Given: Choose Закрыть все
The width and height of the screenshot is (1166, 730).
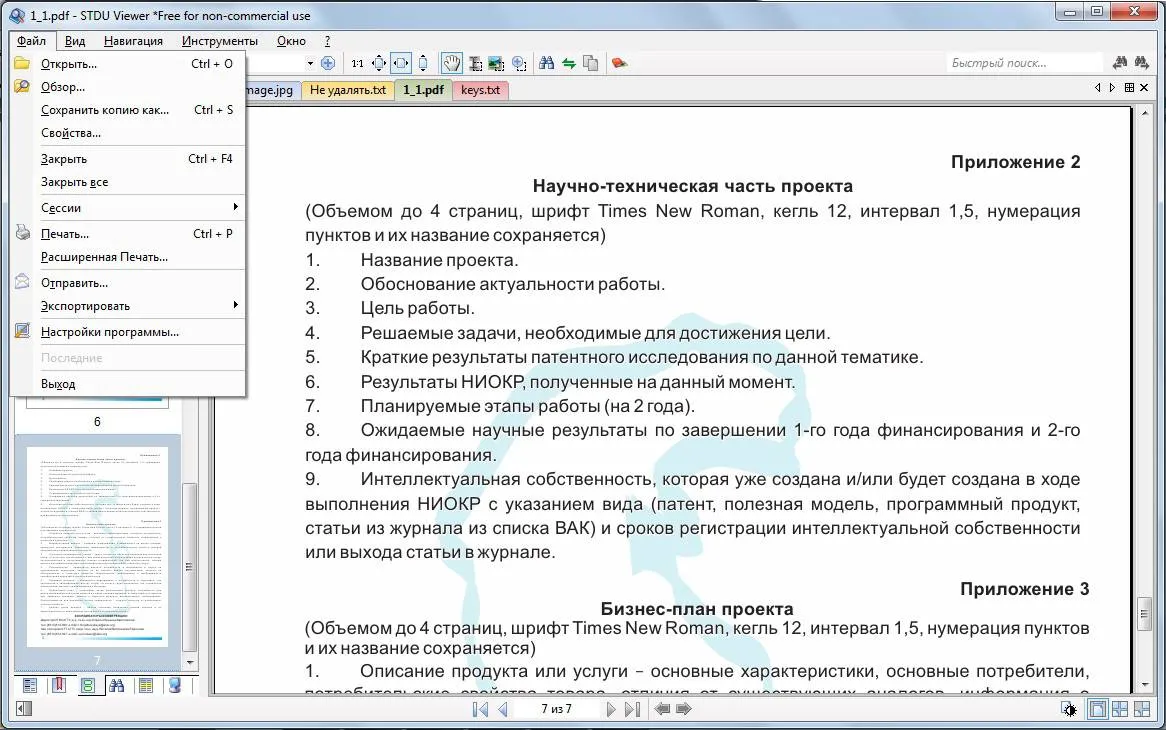Looking at the screenshot, I should (127, 182).
